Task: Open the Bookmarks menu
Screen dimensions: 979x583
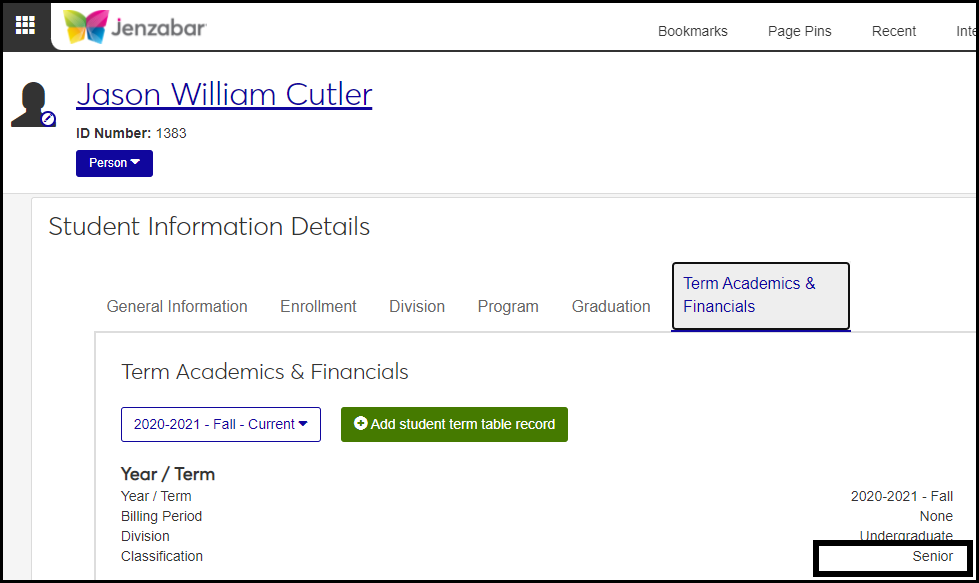Action: click(693, 31)
